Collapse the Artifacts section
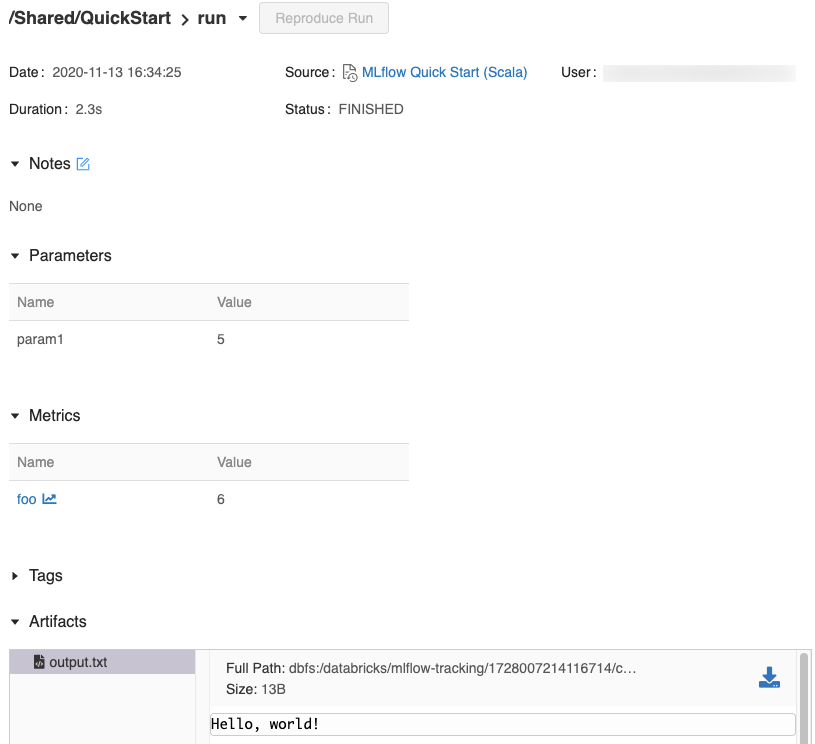This screenshot has width=815, height=744. click(x=15, y=622)
